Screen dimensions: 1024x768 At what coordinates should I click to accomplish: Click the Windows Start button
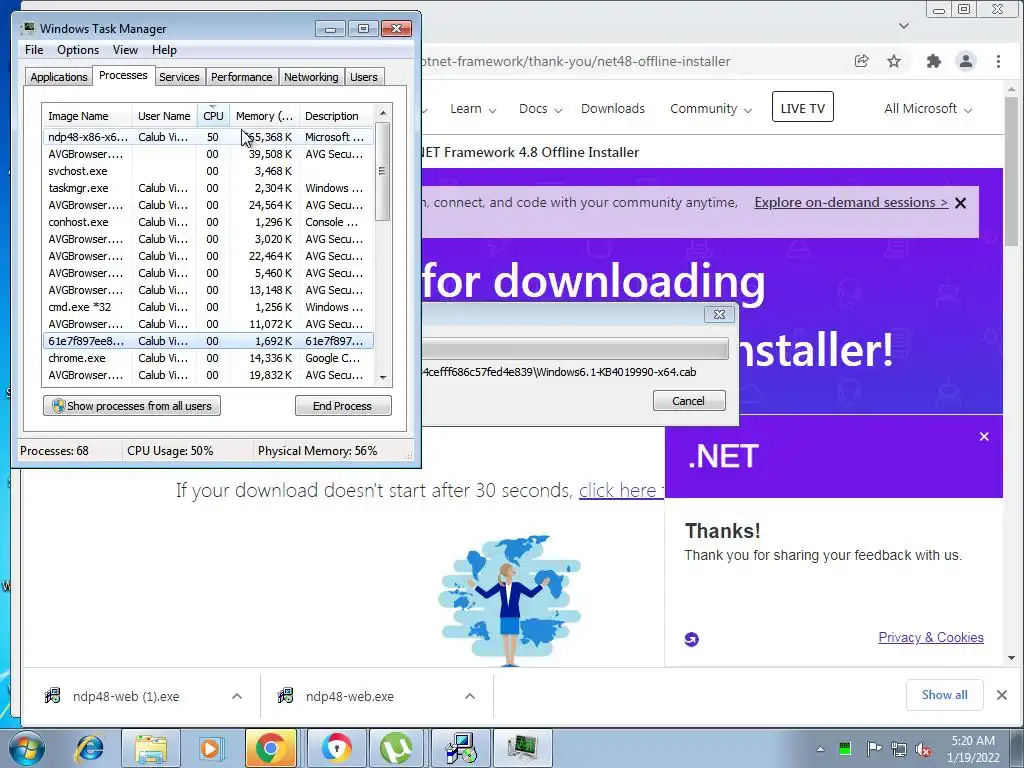tap(26, 748)
